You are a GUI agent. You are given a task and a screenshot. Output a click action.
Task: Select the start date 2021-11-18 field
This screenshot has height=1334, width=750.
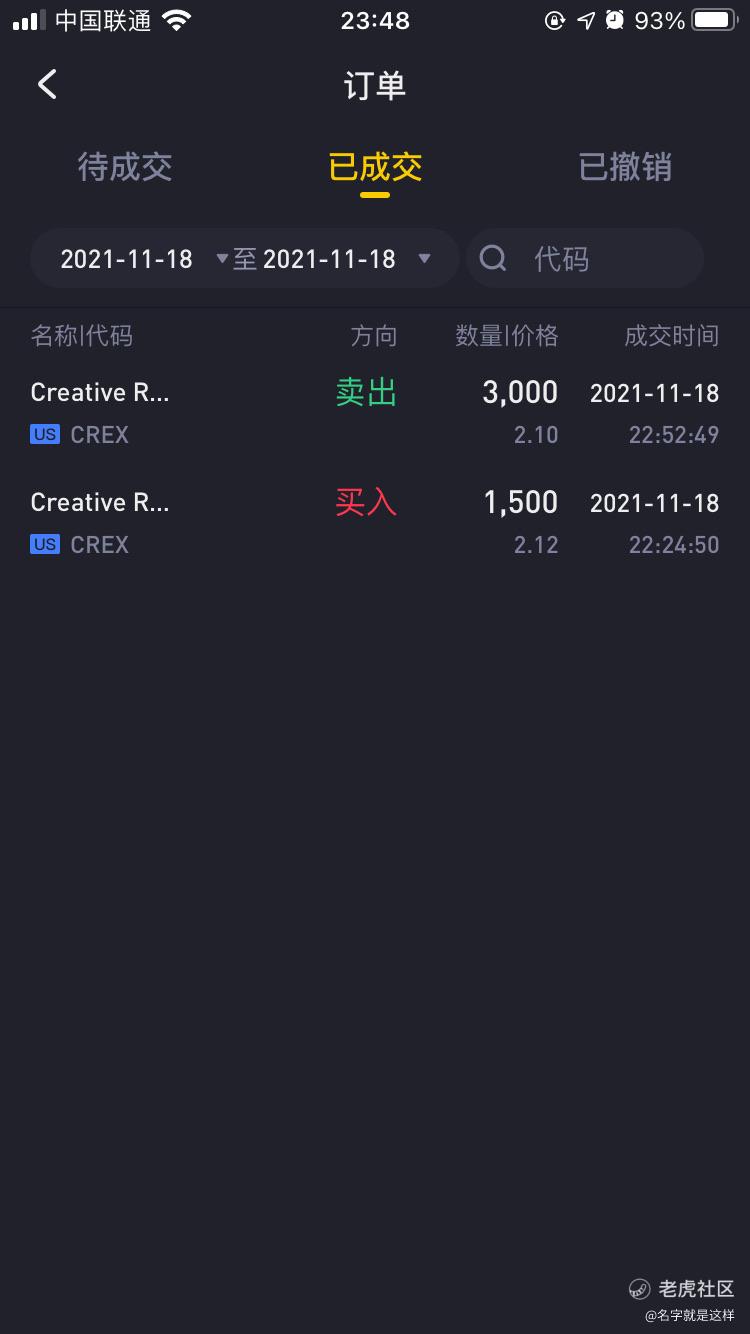[x=126, y=259]
